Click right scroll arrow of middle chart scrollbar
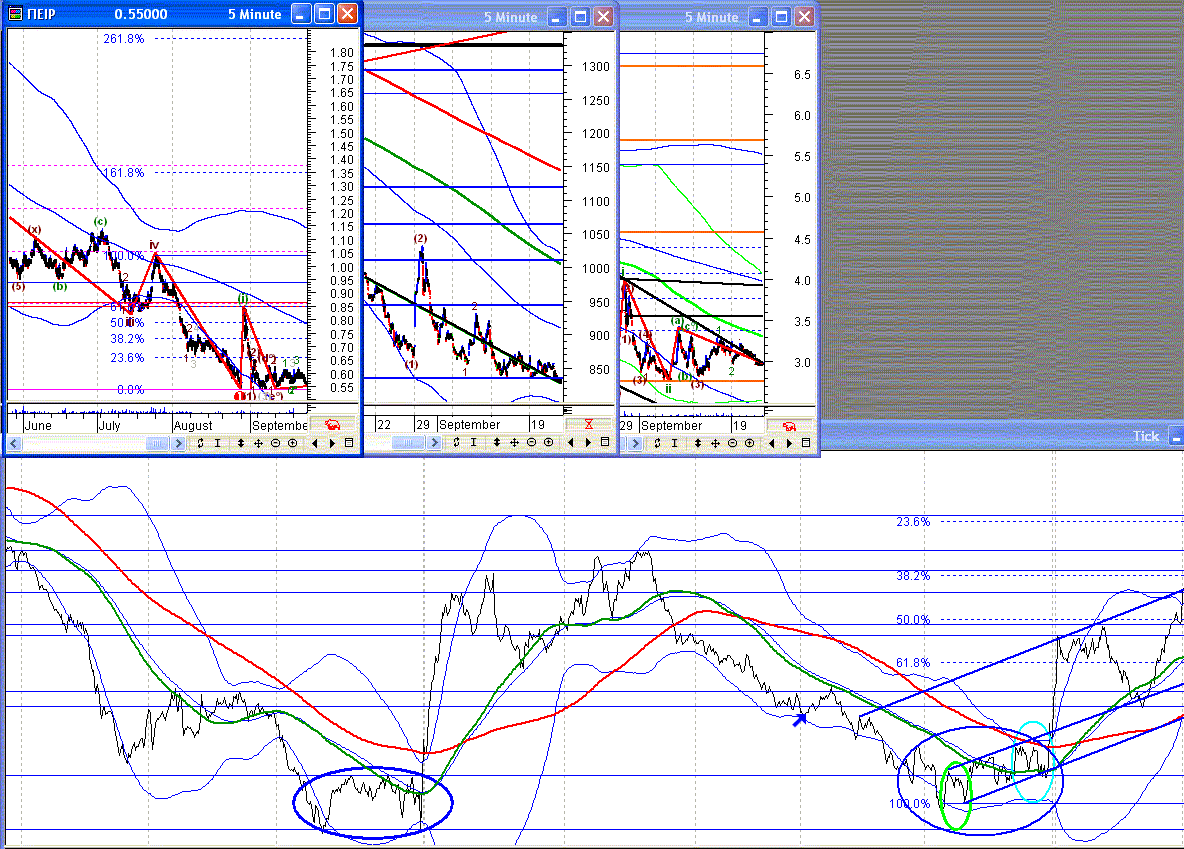 click(434, 443)
